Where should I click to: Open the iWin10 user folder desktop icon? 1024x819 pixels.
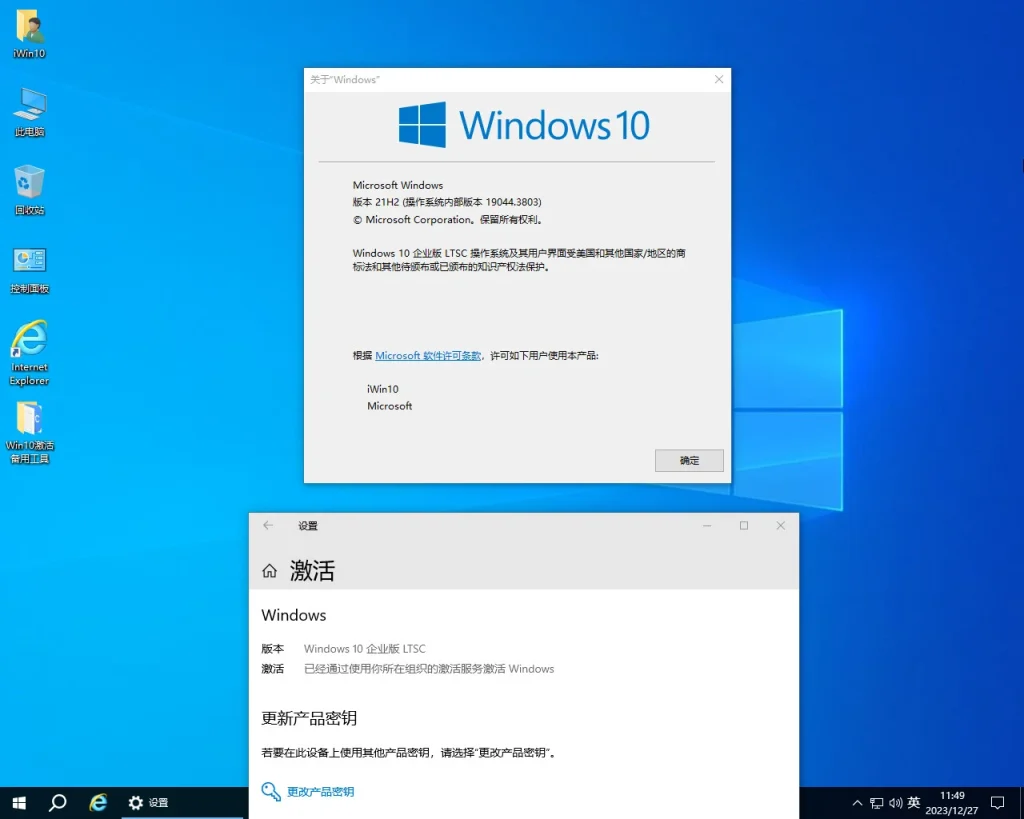tap(29, 34)
